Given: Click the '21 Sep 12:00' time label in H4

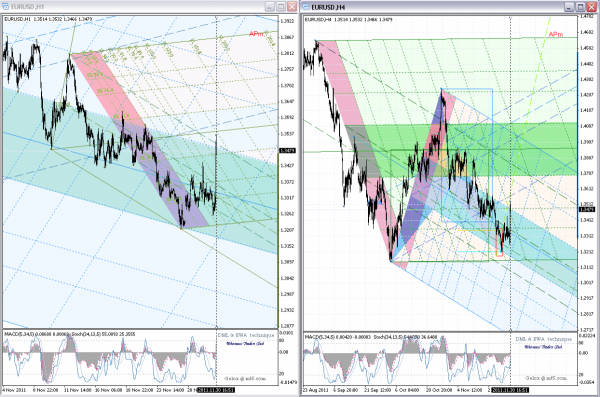Looking at the screenshot, I should 378,390.
